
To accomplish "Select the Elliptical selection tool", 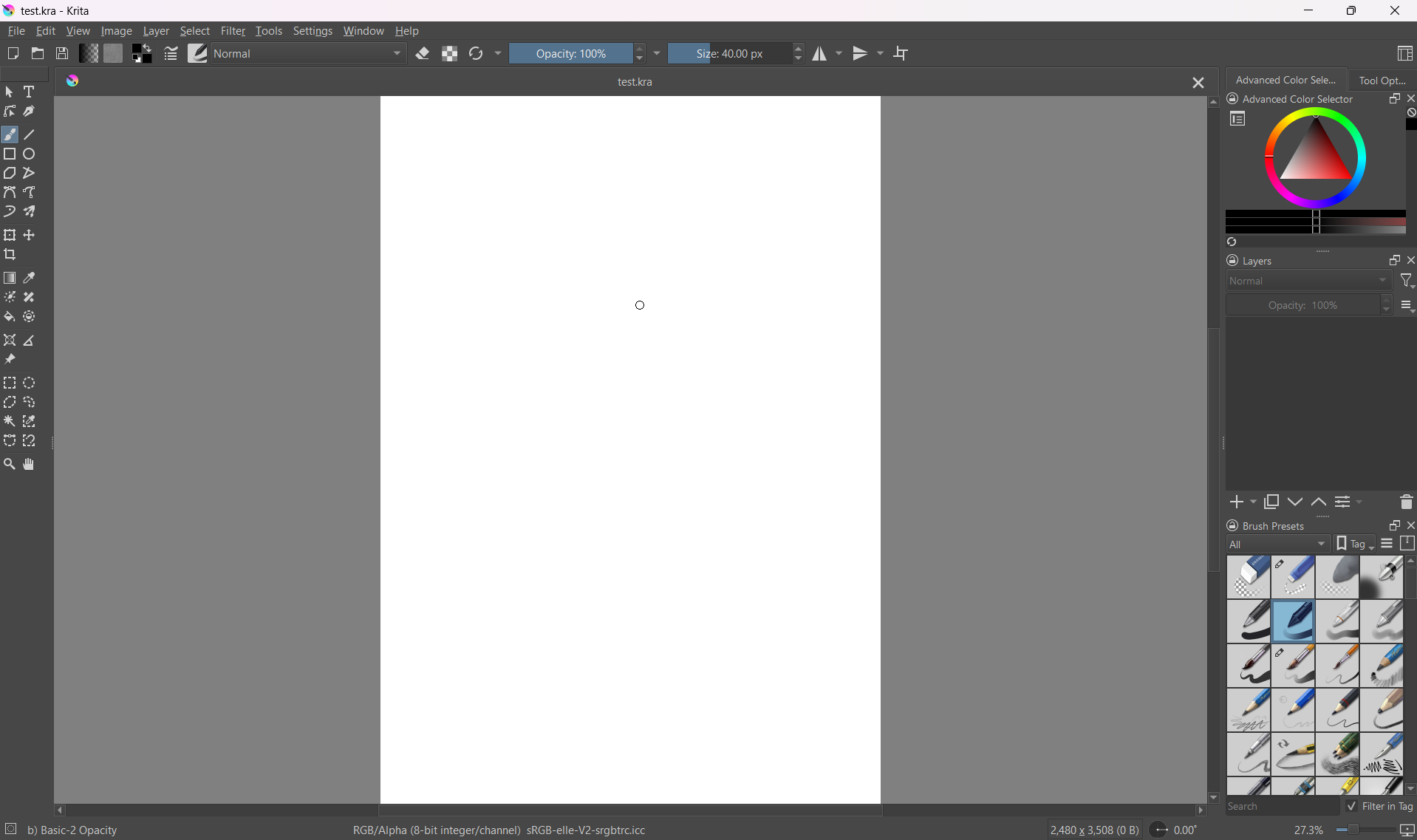I will (30, 383).
